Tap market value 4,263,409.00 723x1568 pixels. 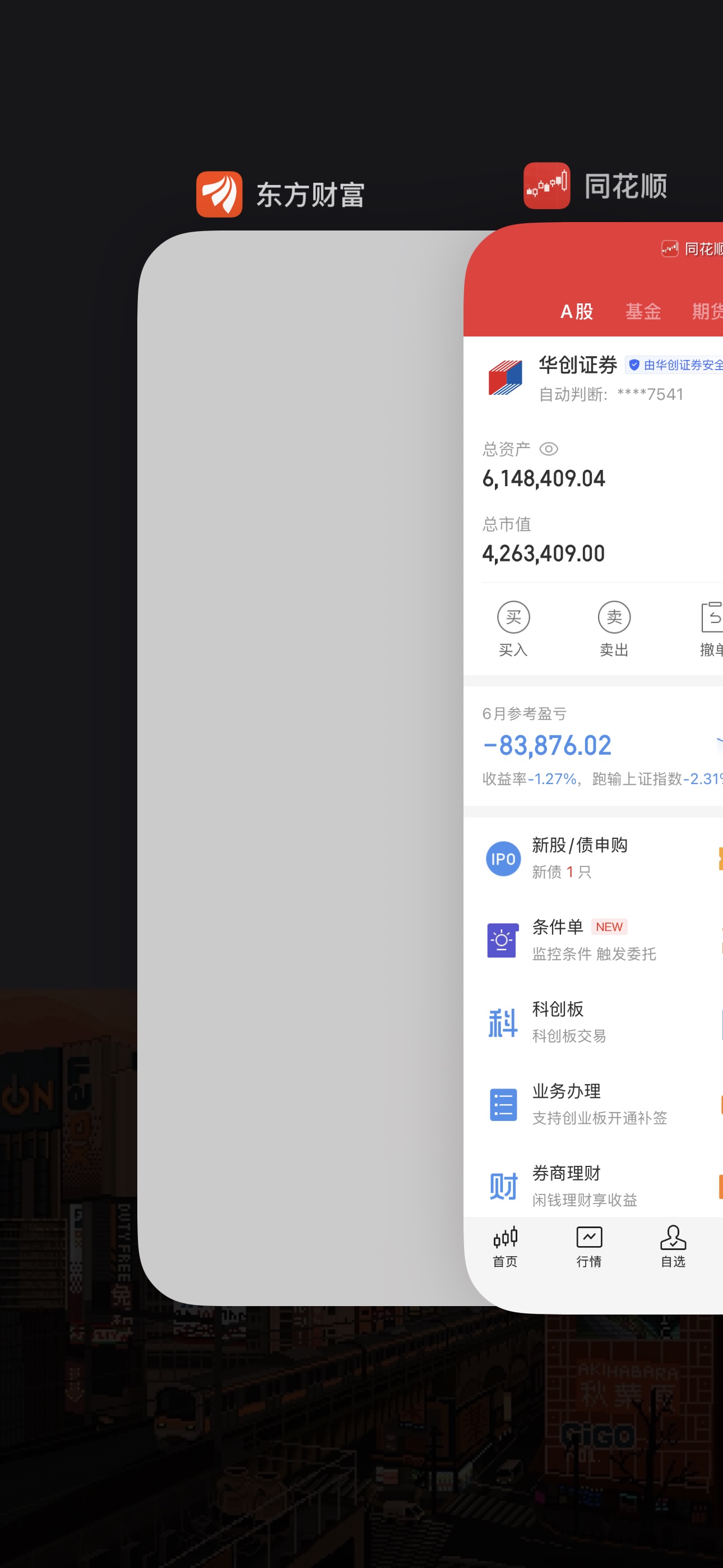(x=544, y=554)
